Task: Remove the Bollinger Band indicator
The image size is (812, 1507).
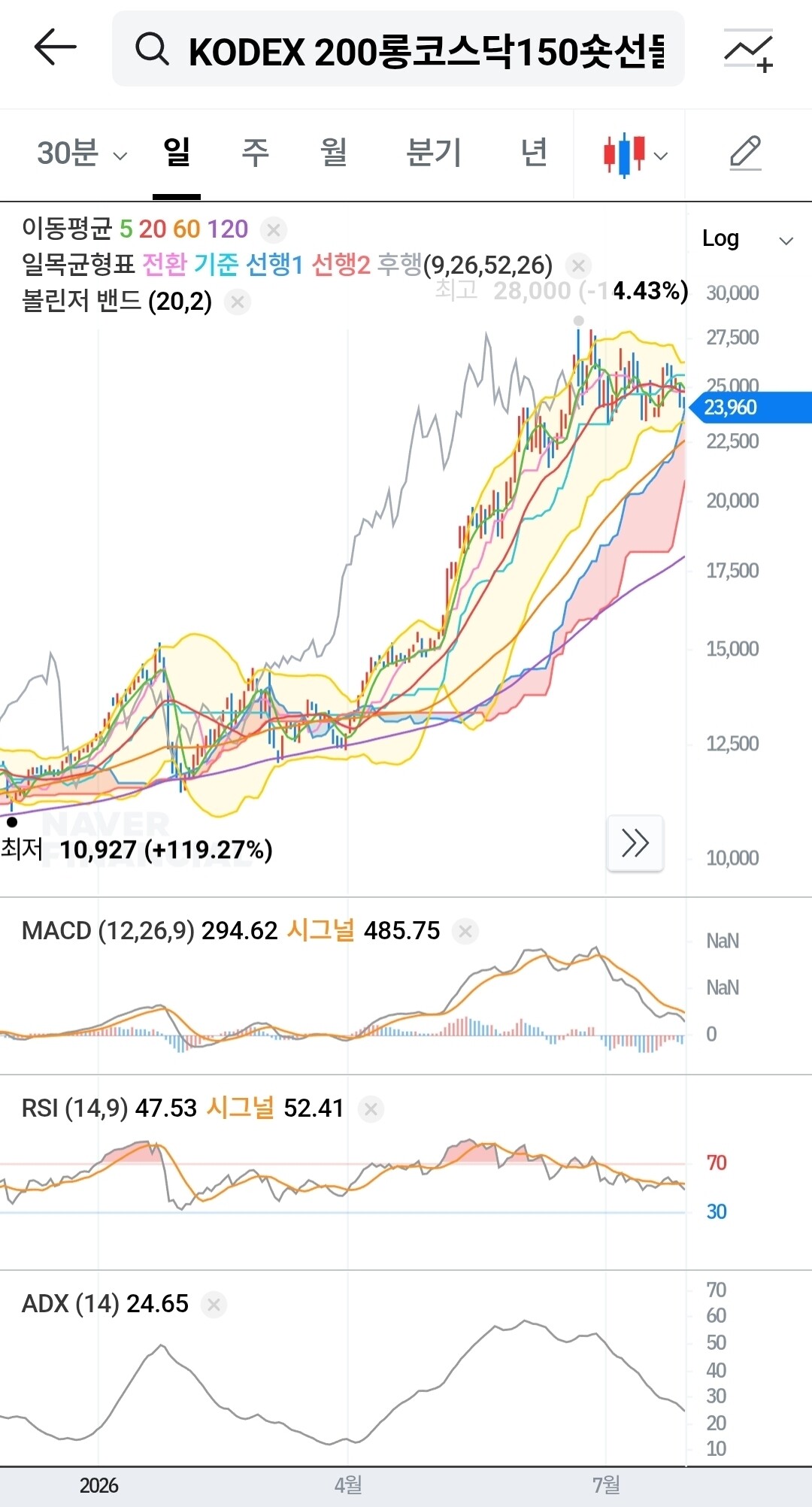Action: tap(238, 302)
